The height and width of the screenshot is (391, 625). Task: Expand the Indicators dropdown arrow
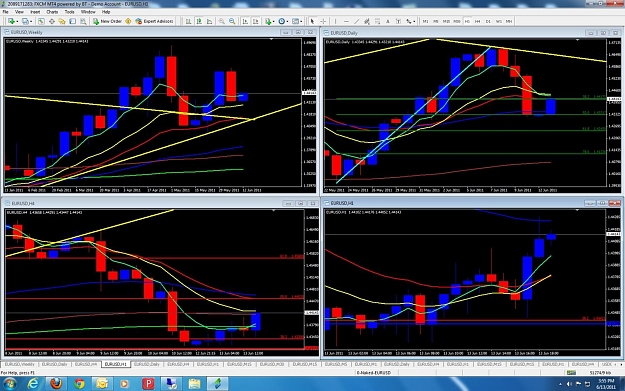tap(273, 22)
